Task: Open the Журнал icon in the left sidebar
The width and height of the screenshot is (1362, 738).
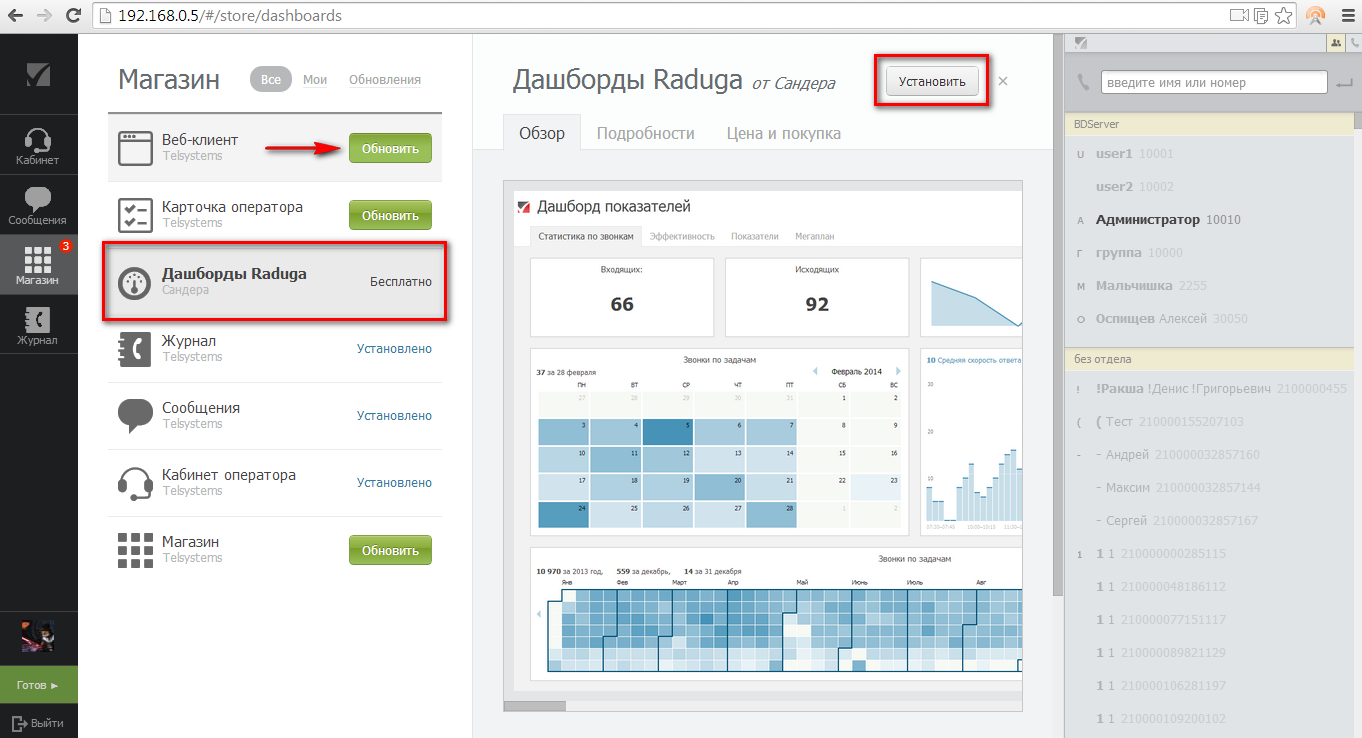Action: pyautogui.click(x=38, y=326)
